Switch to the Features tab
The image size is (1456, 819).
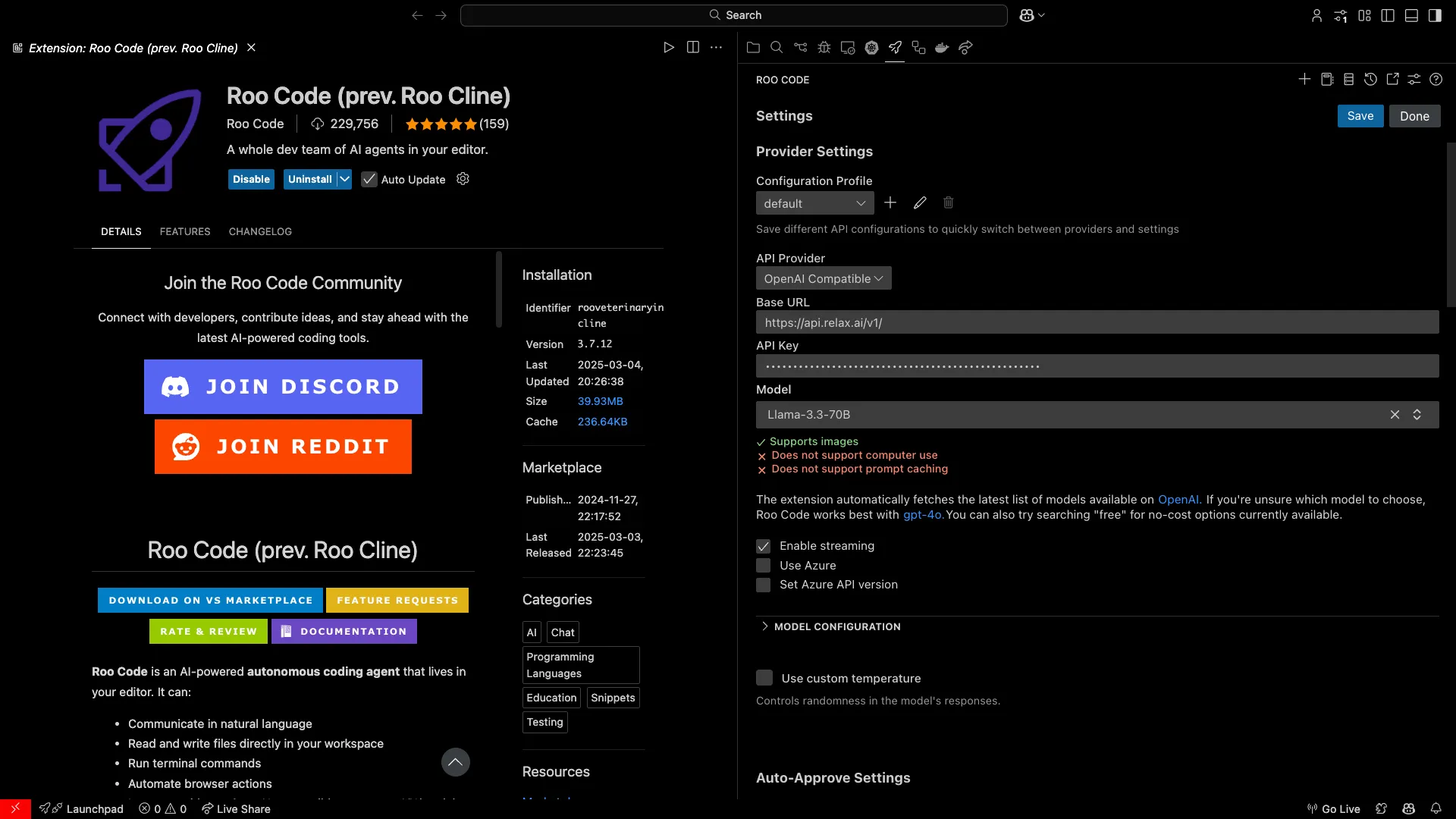click(185, 232)
